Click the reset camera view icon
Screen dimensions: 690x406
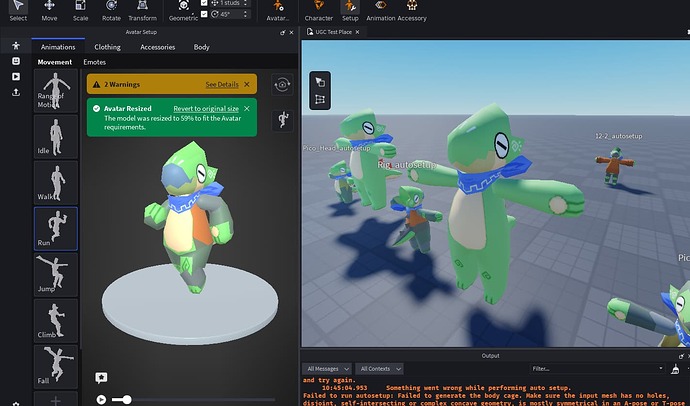(282, 85)
